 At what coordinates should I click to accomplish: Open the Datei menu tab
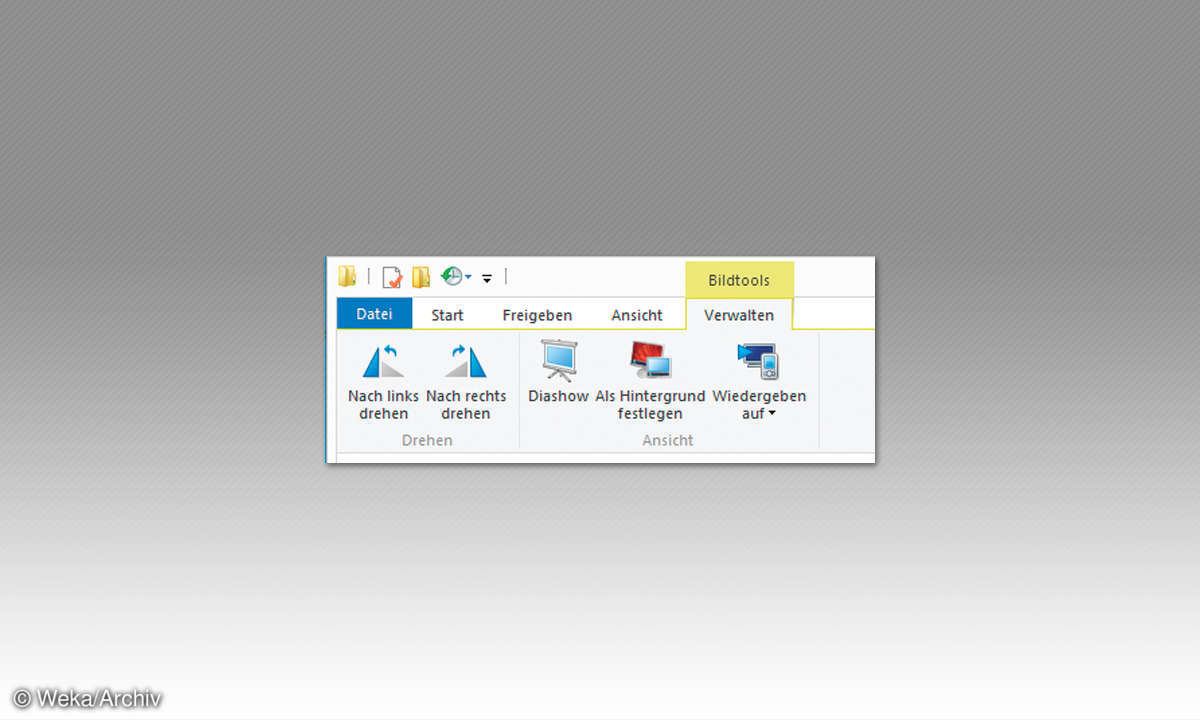tap(374, 314)
